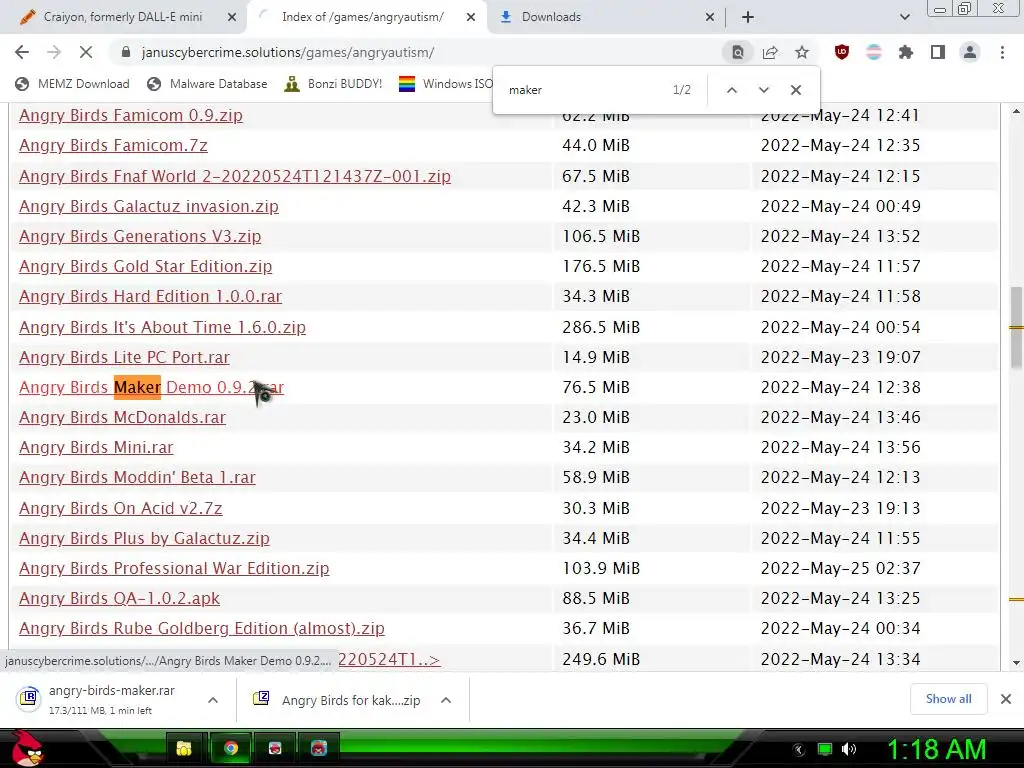This screenshot has height=768, width=1024.
Task: Bookmark this page with the star icon
Action: [x=802, y=52]
